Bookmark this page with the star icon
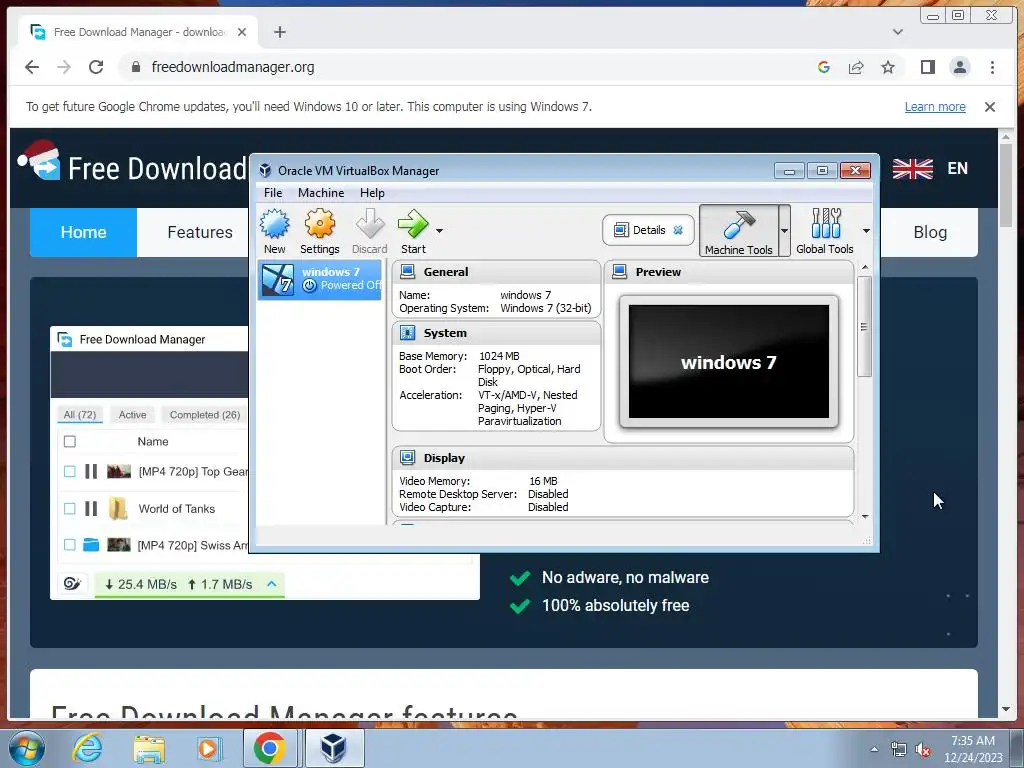 888,67
